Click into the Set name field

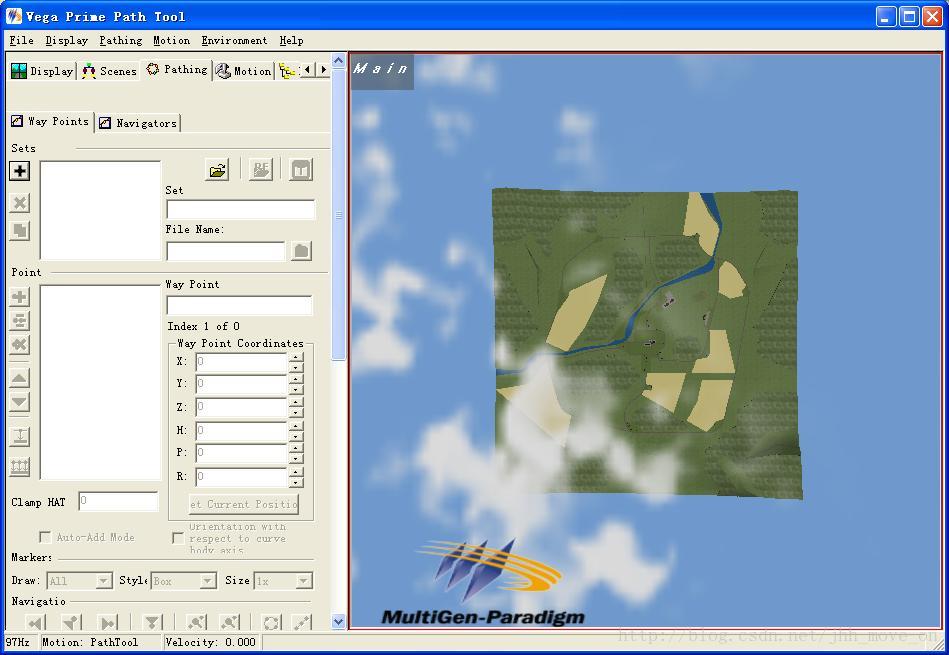[241, 209]
